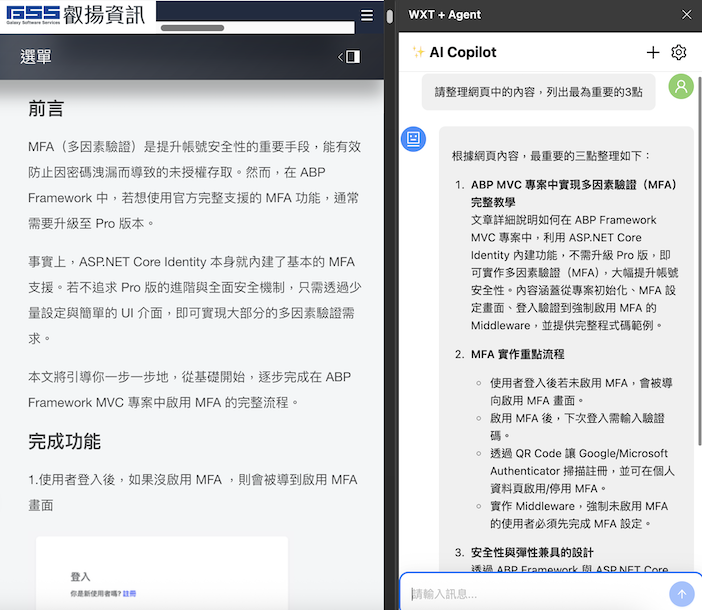Click the green user avatar icon

coord(681,86)
